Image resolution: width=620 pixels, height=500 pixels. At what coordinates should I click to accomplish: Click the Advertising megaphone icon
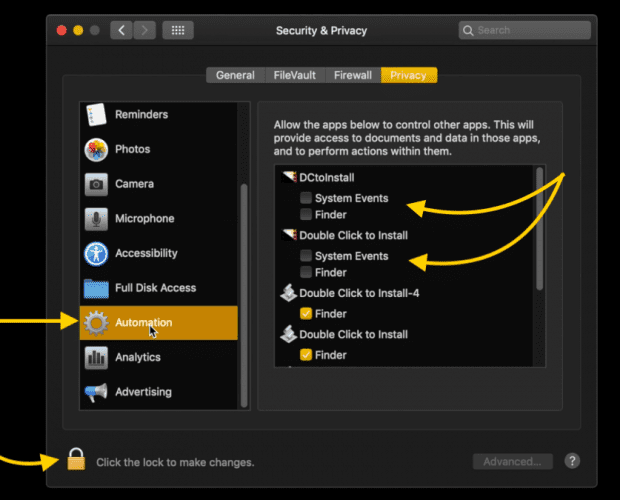(x=96, y=392)
